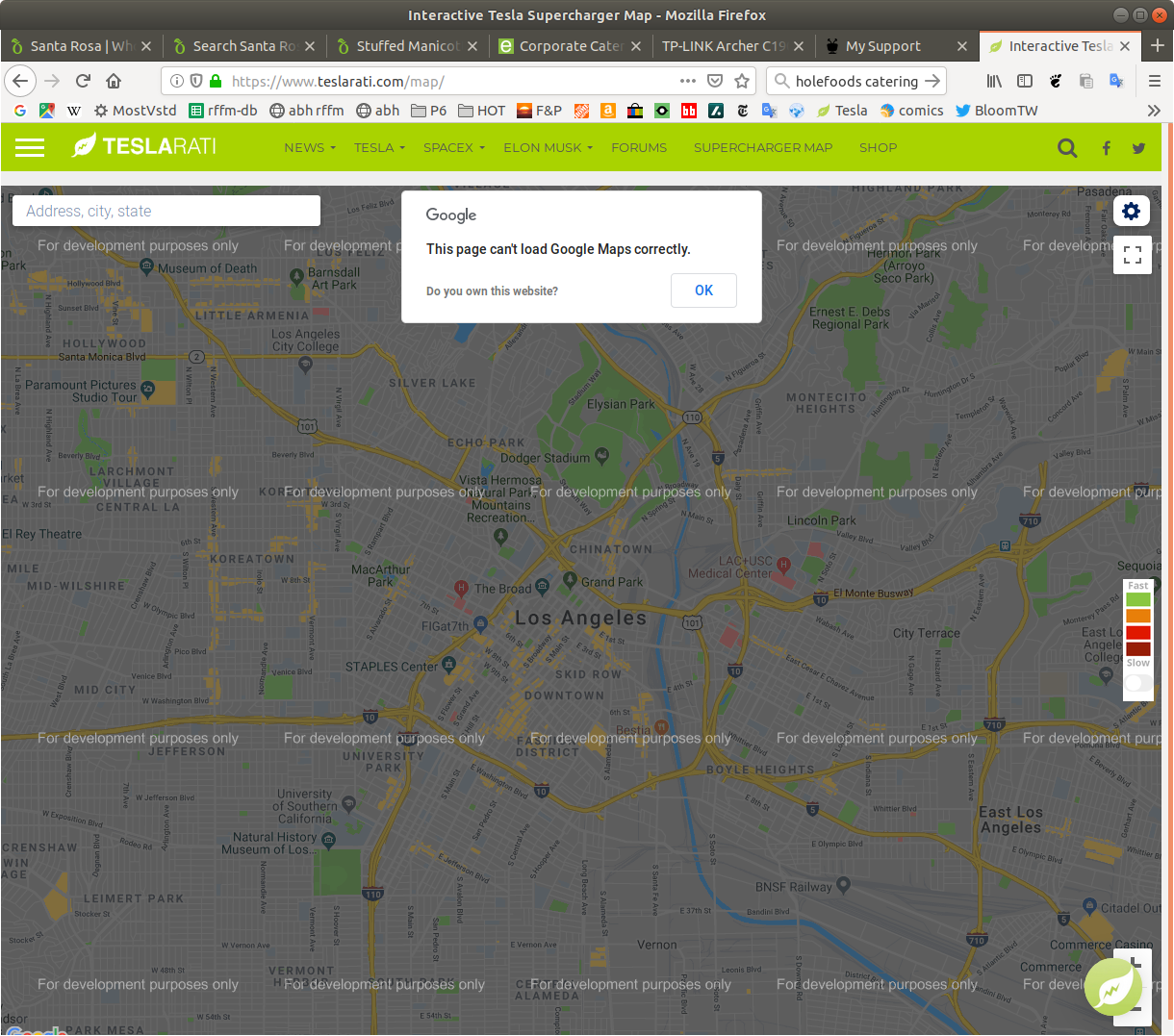Toggle the switch below the Slow legend
1174x1036 pixels.
coord(1138,683)
